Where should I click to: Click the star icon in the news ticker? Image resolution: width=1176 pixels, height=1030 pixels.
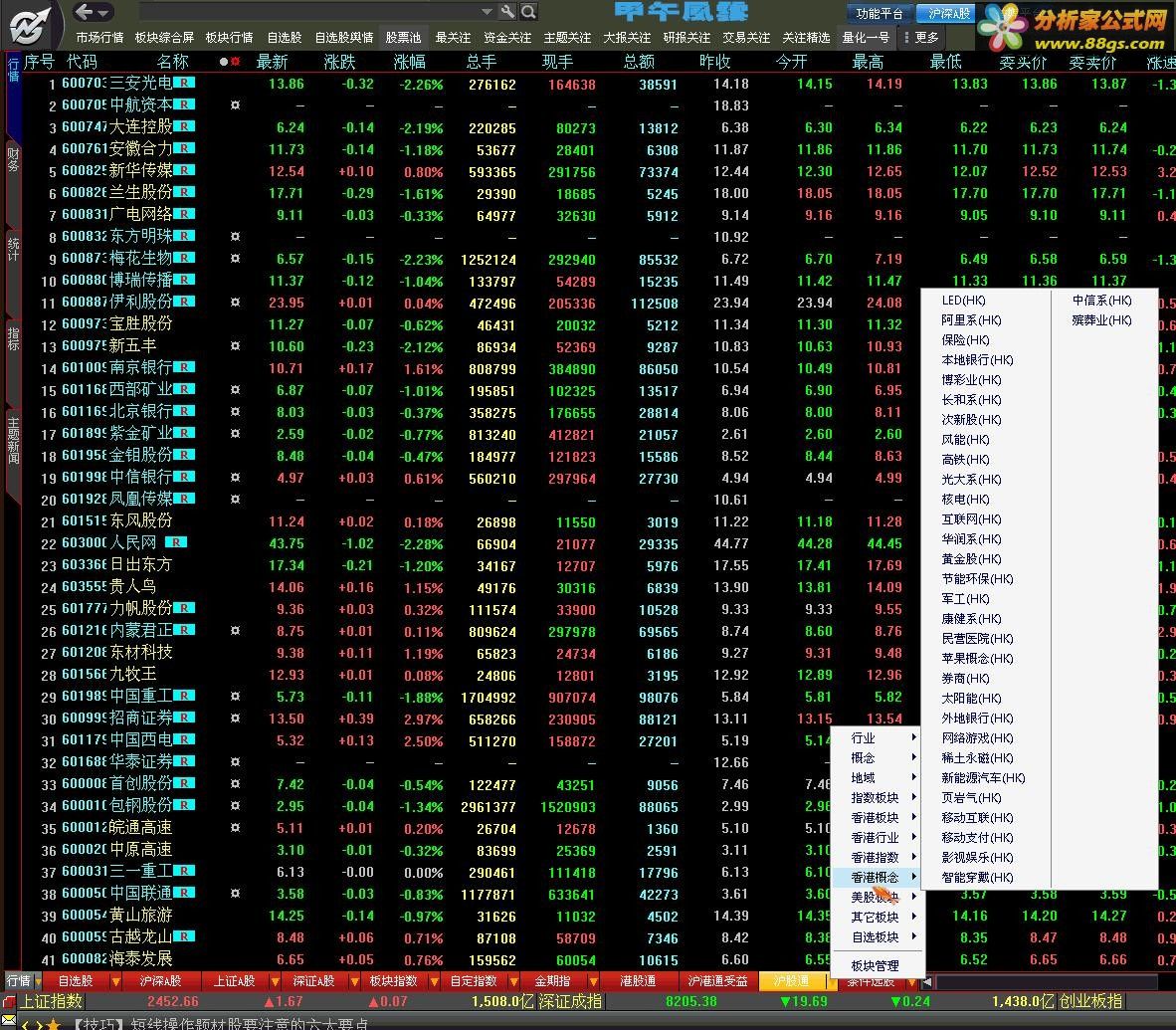point(54,1024)
